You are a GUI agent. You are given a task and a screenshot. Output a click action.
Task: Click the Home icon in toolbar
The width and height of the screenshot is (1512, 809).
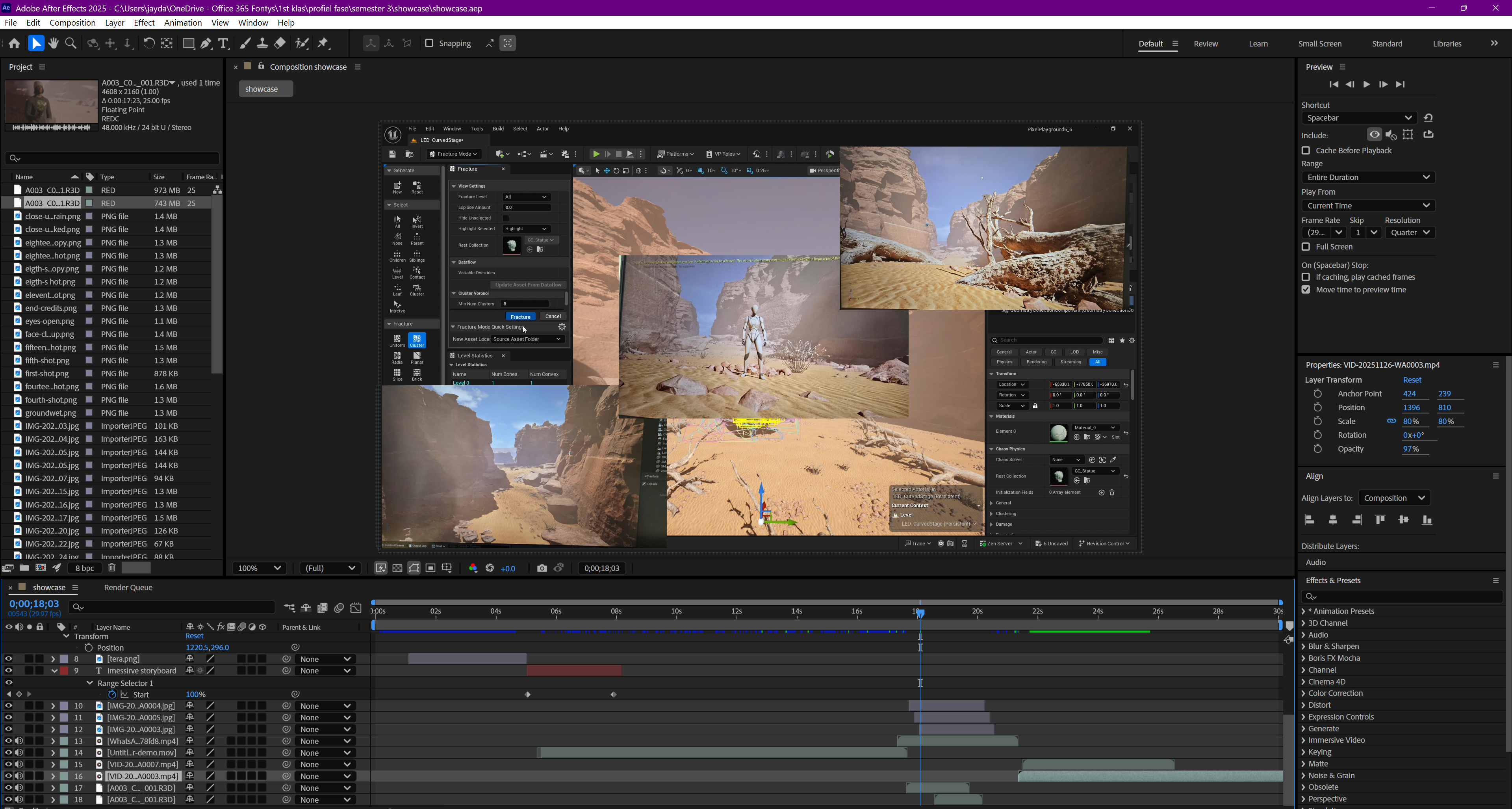pyautogui.click(x=14, y=43)
